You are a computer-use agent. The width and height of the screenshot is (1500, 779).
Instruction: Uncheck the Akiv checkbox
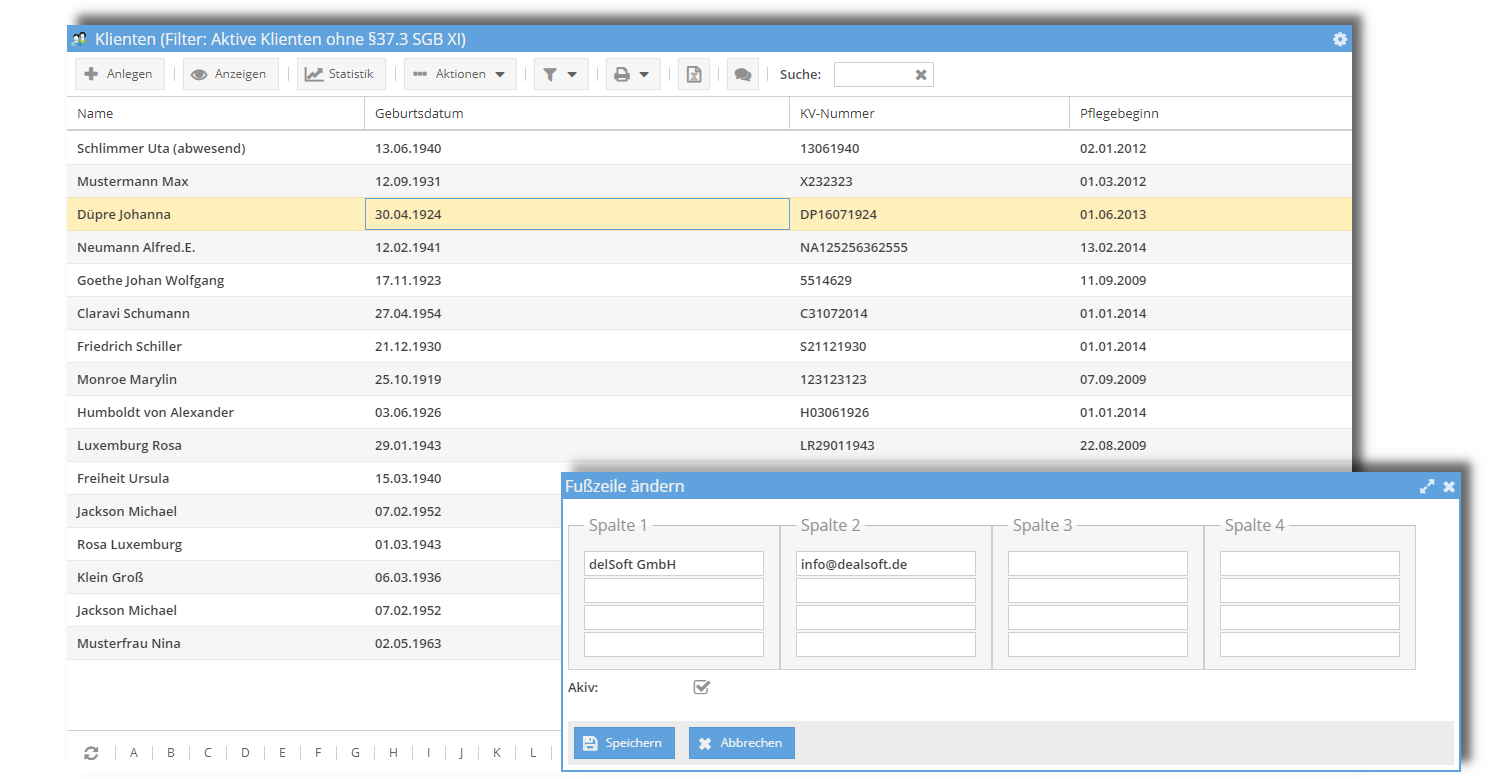pos(701,687)
